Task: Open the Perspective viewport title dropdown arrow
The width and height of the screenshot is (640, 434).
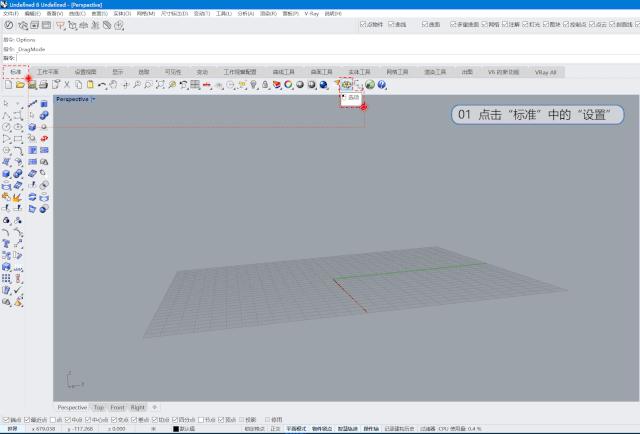Action: 93,100
